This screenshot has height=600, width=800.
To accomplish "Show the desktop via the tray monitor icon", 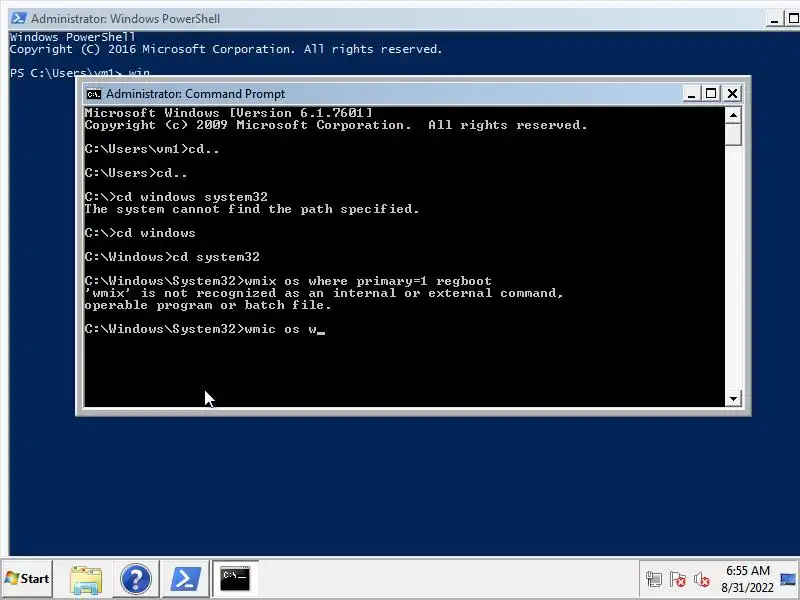I will [788, 579].
